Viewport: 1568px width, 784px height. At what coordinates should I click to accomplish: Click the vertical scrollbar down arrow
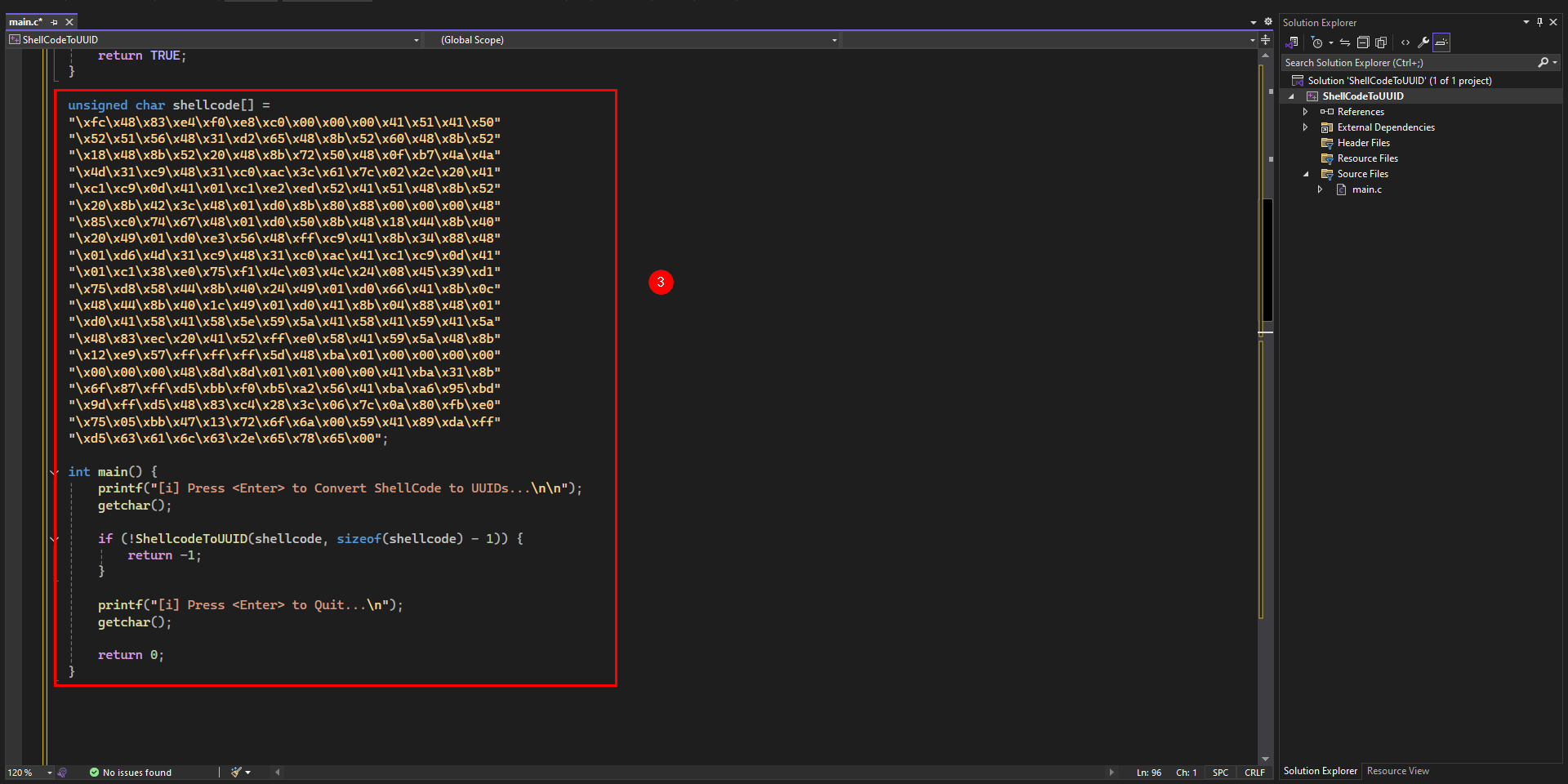click(x=1266, y=759)
